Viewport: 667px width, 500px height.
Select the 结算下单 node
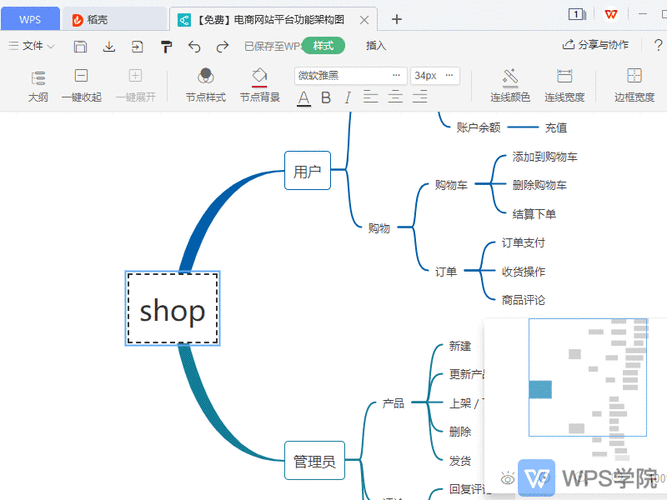(x=534, y=214)
